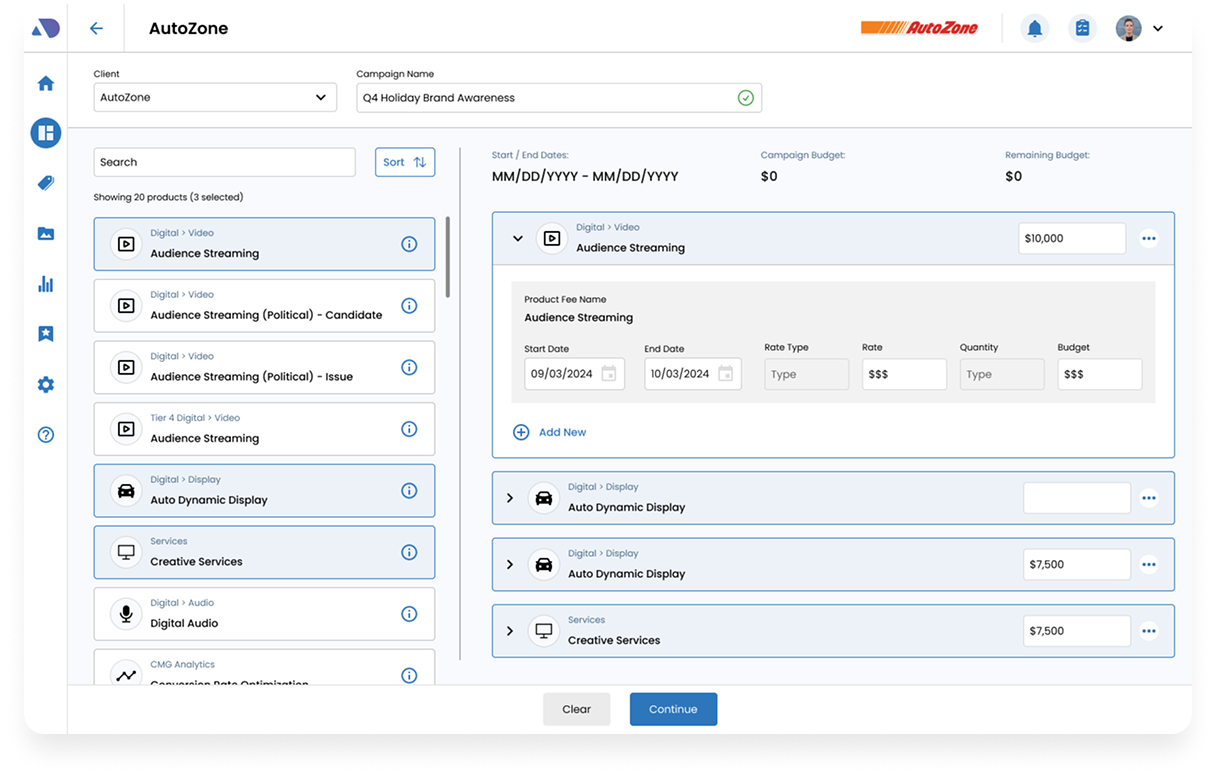Click the MM/DD/YYYY date range text
1216x778 pixels.
pos(585,176)
